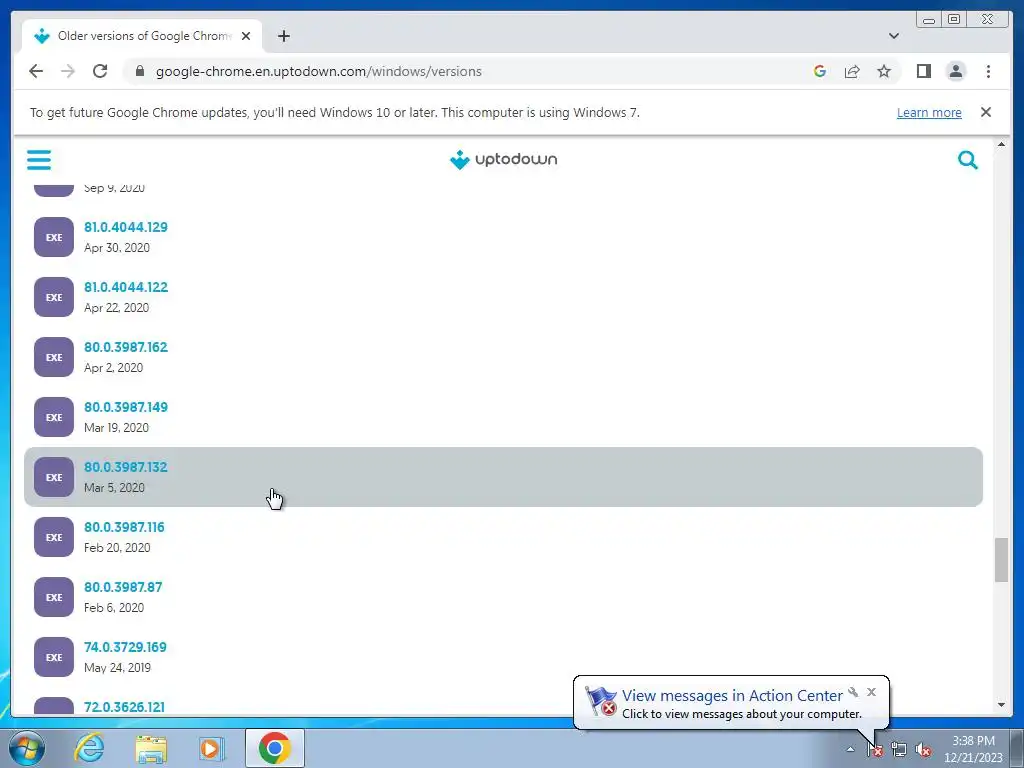The width and height of the screenshot is (1024, 768).
Task: Reload the current page
Action: [100, 71]
